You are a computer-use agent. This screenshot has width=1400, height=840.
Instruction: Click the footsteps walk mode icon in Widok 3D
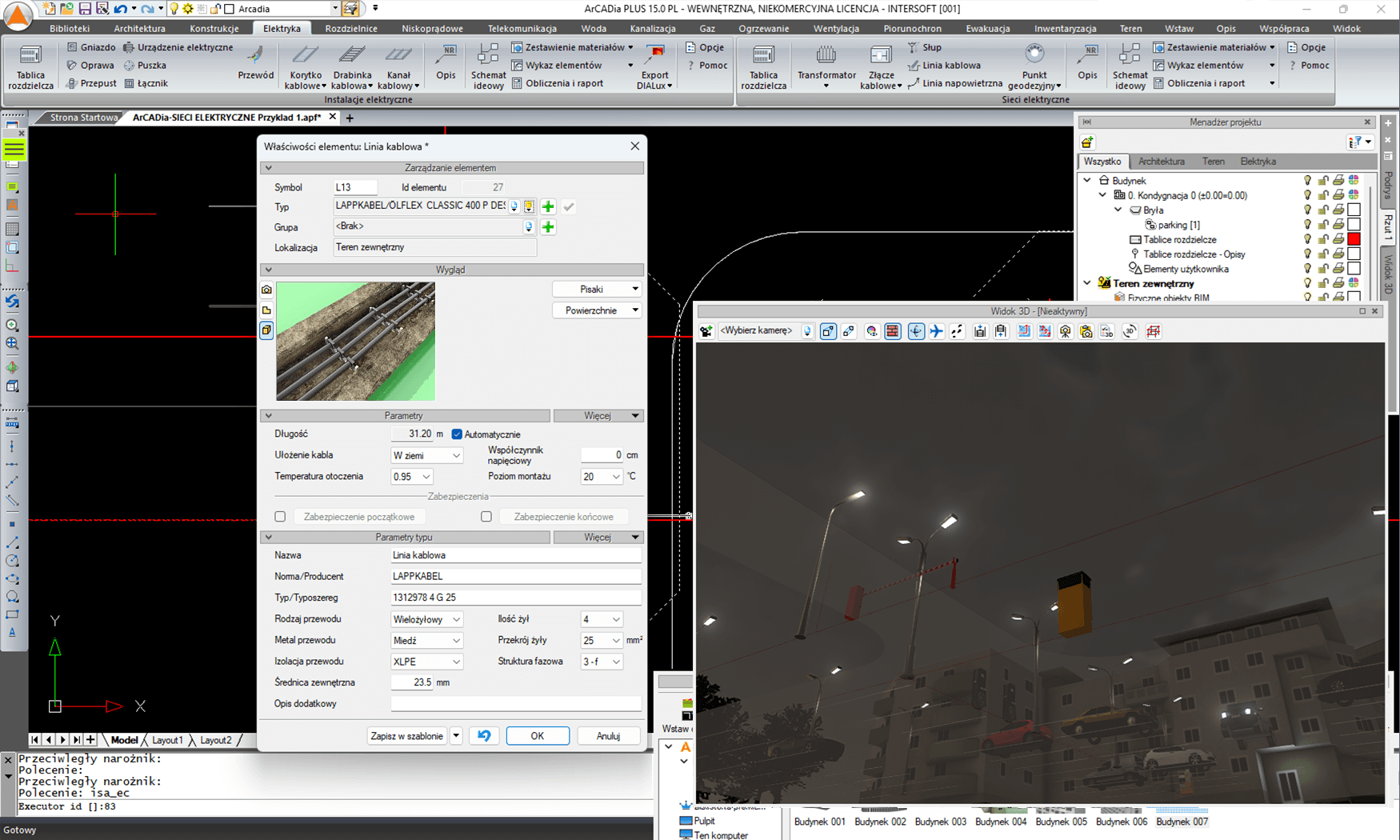pos(957,331)
